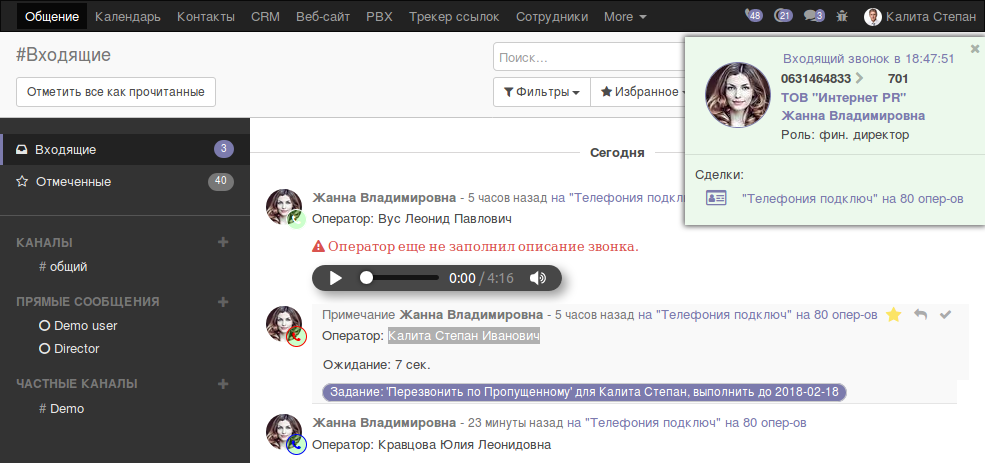The image size is (985, 463).
Task: Click the caller photo in incoming call popup
Action: click(737, 95)
